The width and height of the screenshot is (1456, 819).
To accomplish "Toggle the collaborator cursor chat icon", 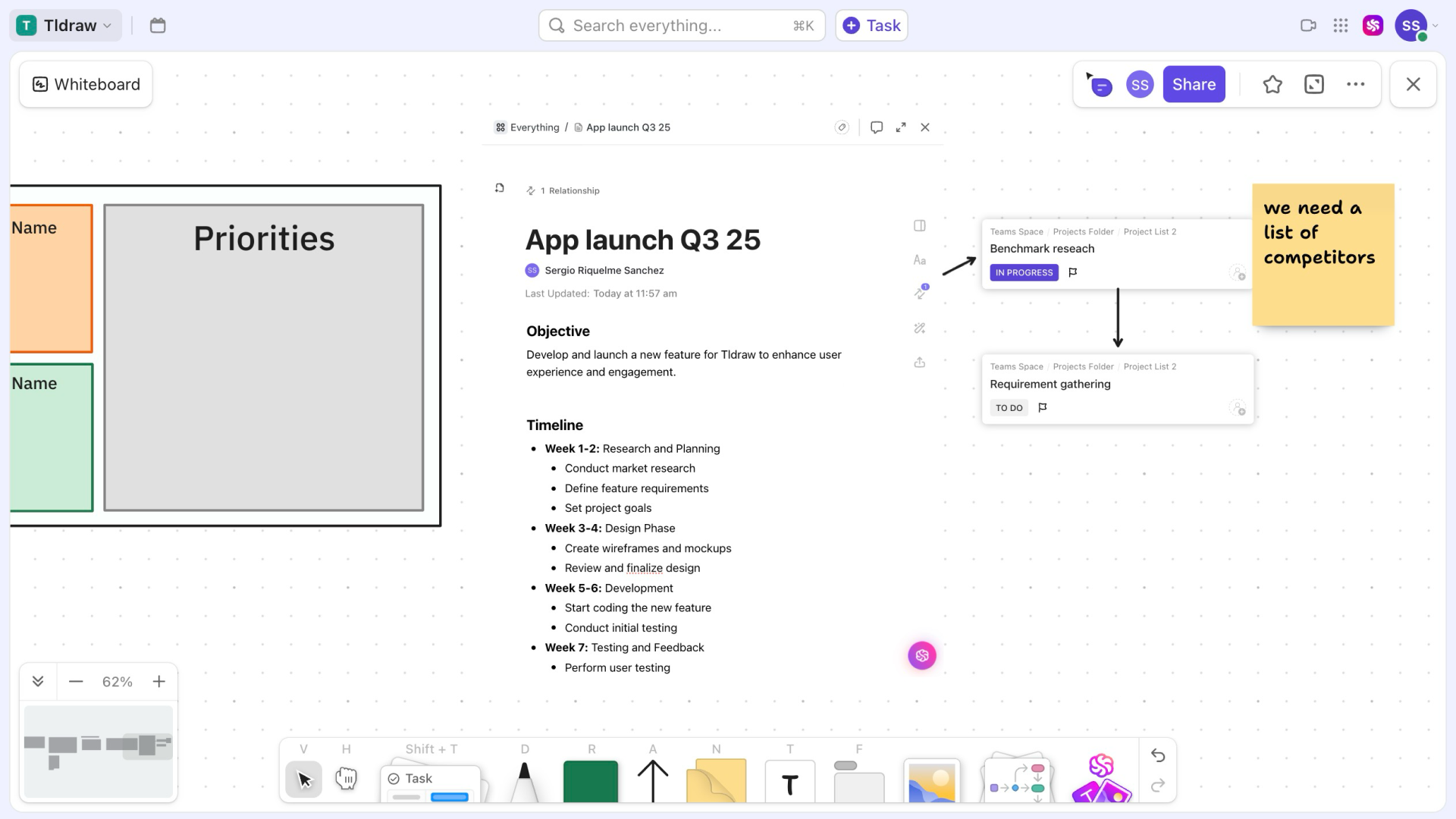I will click(1099, 84).
